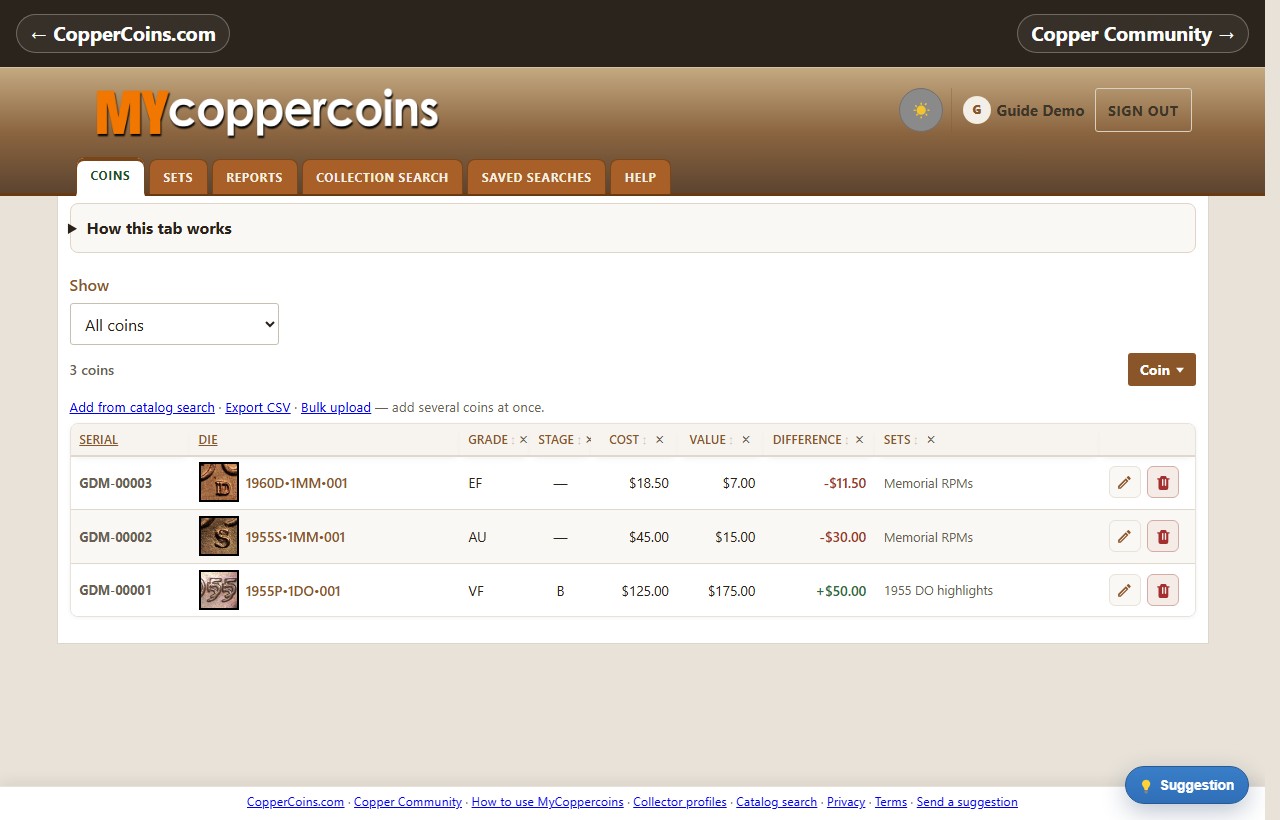Remove the SETS column with its ×
1280x820 pixels.
pos(931,440)
